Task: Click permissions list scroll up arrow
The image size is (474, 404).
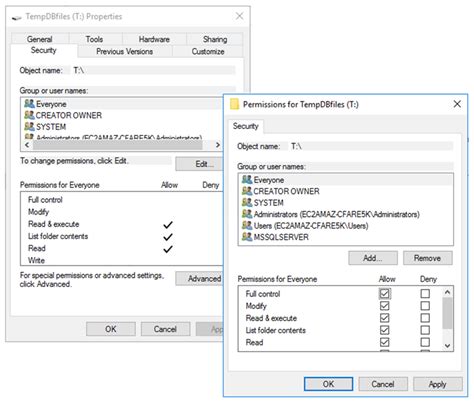Action: 447,292
